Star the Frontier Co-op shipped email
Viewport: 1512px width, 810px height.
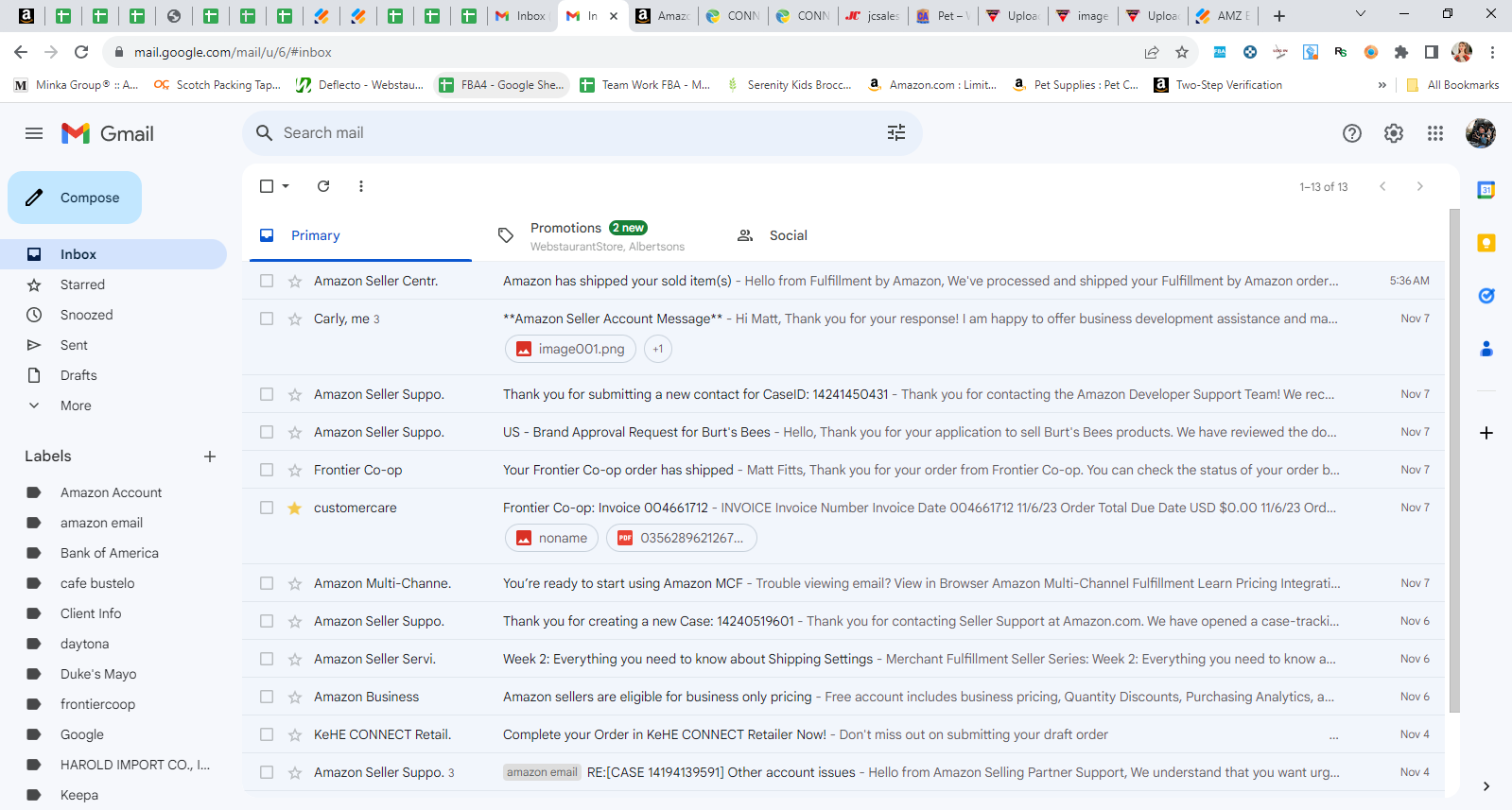click(x=295, y=470)
